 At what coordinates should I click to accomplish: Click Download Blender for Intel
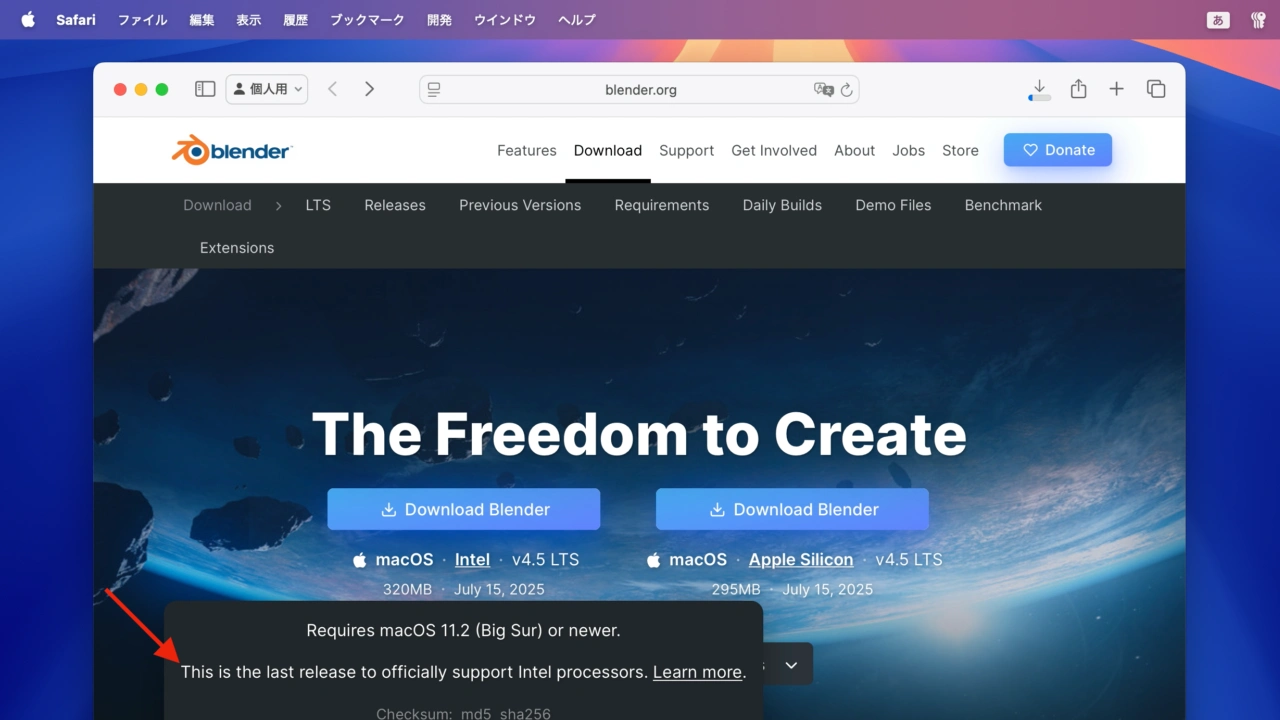pyautogui.click(x=464, y=509)
